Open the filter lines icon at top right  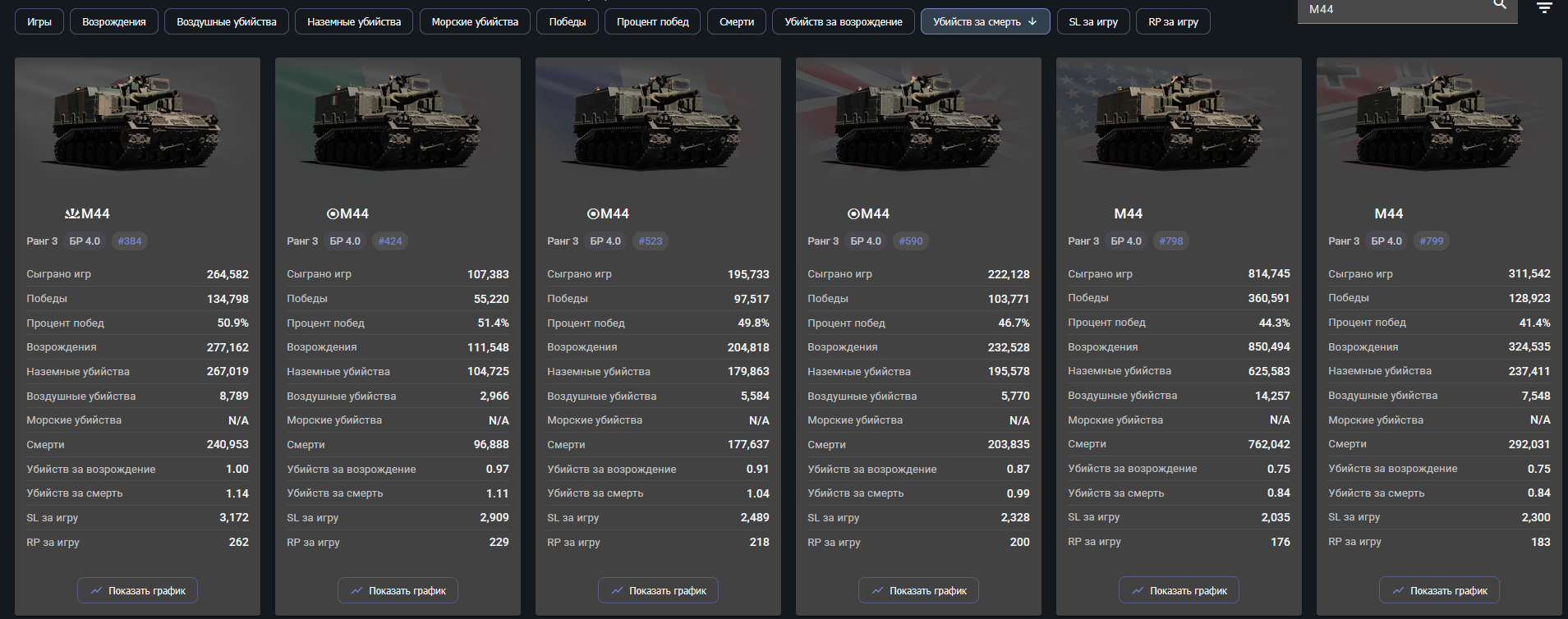(x=1544, y=8)
